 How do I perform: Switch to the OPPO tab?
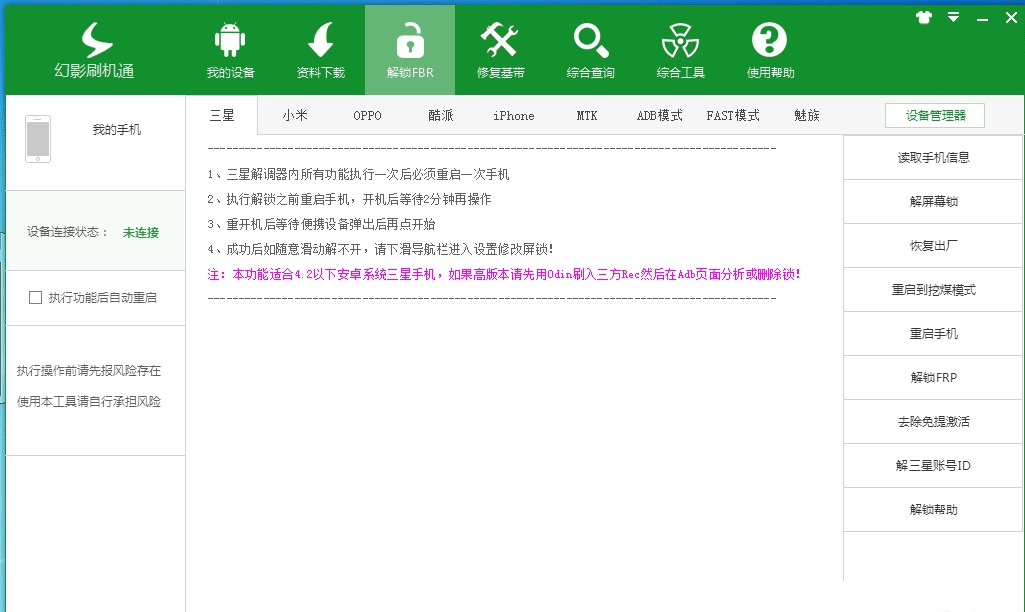pos(367,116)
